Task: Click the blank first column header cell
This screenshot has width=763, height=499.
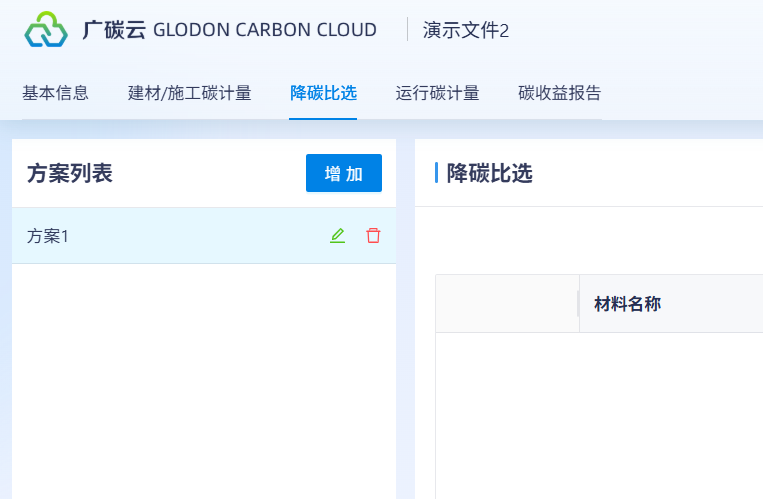Action: [507, 304]
